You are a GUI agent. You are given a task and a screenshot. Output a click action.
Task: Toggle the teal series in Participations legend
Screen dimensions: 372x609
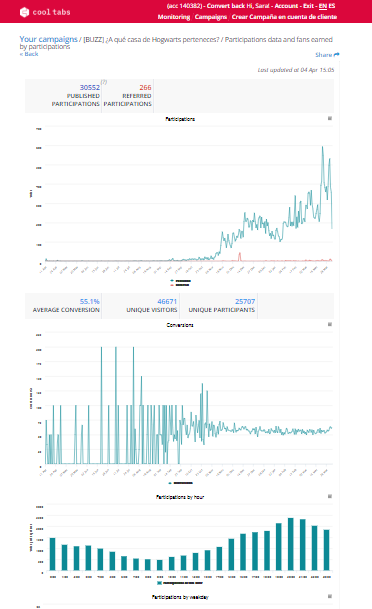pos(181,280)
